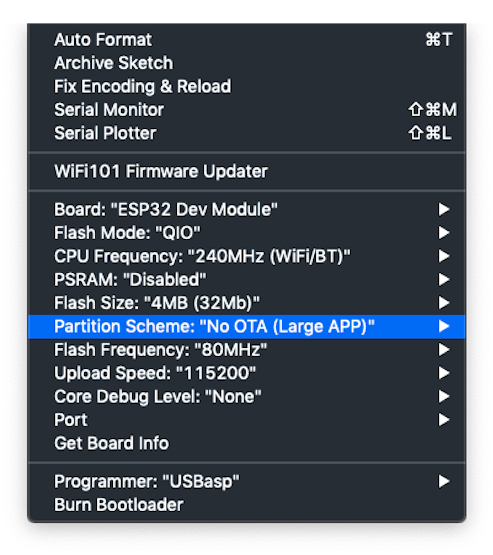Click the arrow next to Upload Speed 115200

[x=444, y=373]
